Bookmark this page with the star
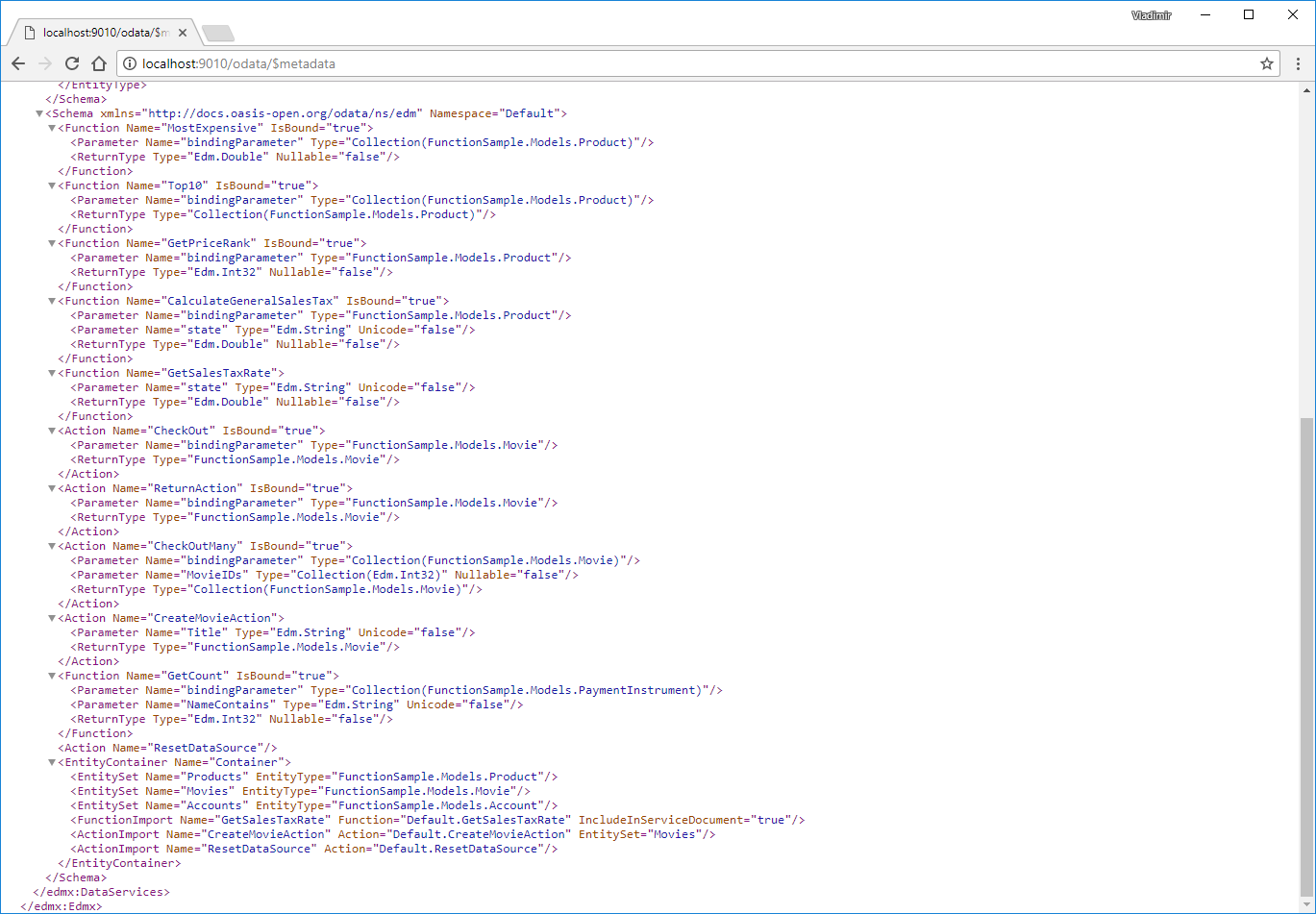The width and height of the screenshot is (1316, 914). (1267, 63)
